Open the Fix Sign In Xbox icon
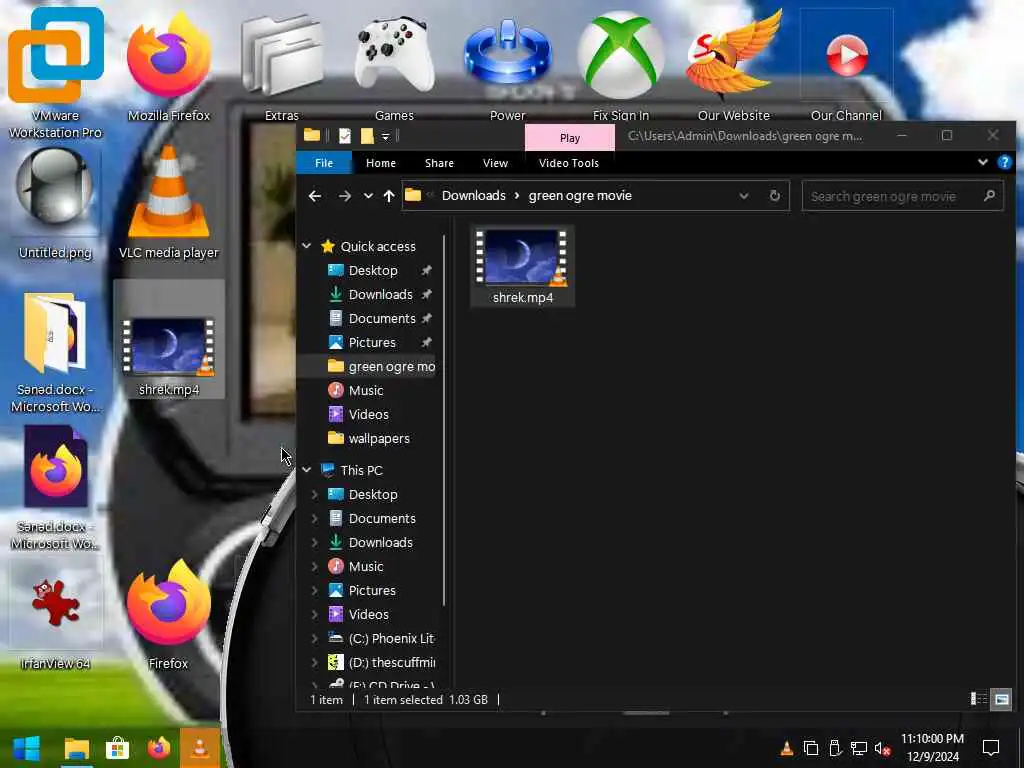 pos(620,67)
